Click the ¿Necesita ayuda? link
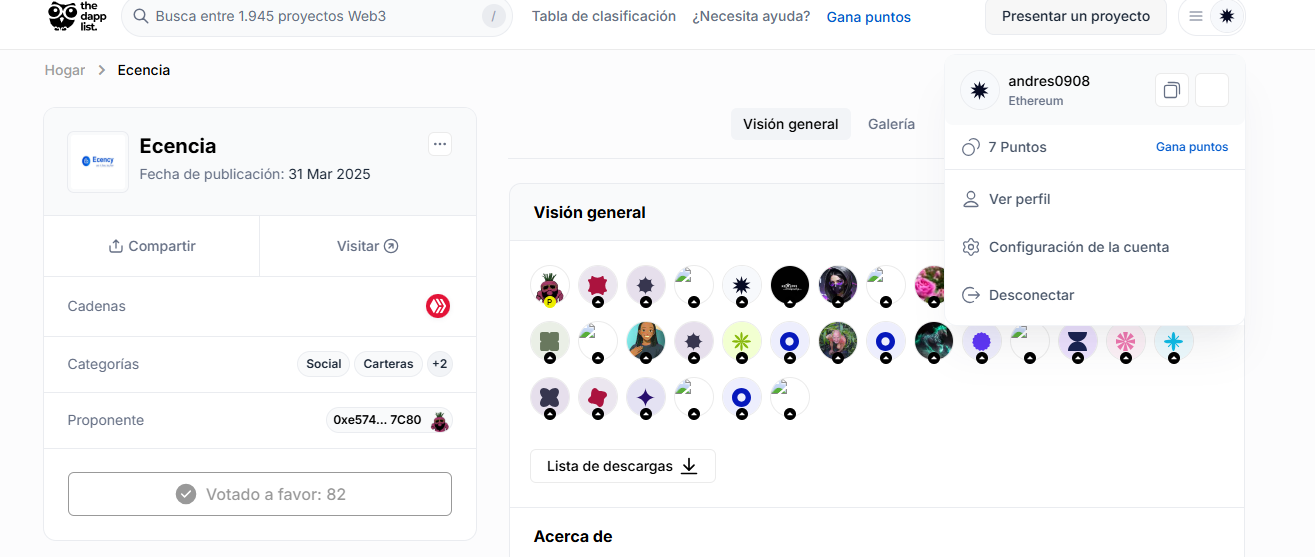The height and width of the screenshot is (557, 1315). [x=751, y=16]
